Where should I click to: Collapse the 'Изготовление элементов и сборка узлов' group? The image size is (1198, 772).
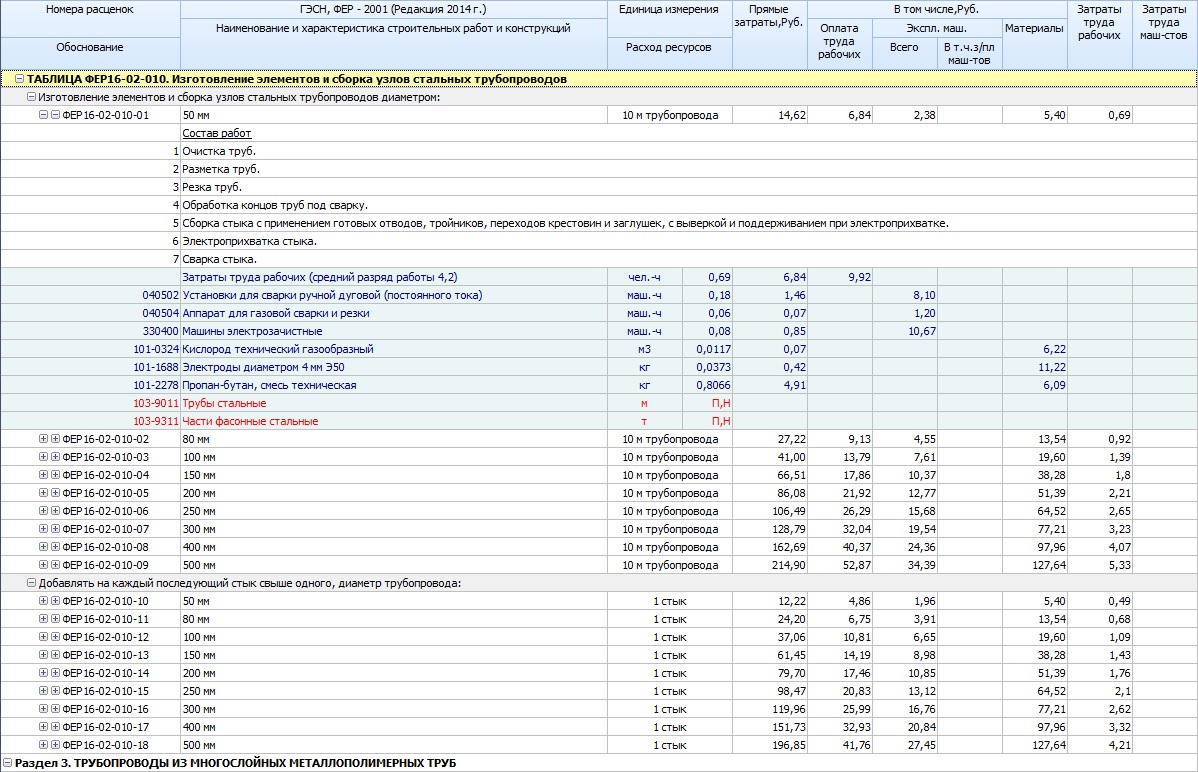pyautogui.click(x=31, y=97)
